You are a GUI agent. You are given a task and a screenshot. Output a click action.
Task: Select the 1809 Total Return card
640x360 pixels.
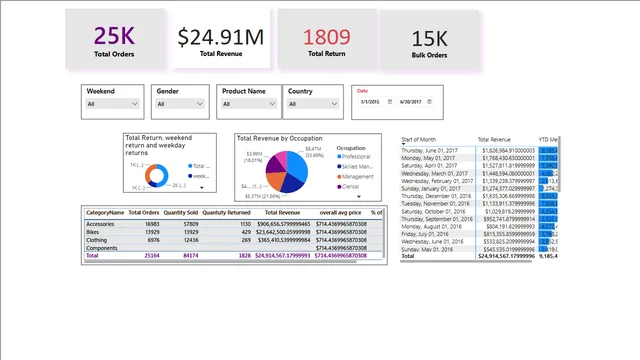tap(327, 40)
